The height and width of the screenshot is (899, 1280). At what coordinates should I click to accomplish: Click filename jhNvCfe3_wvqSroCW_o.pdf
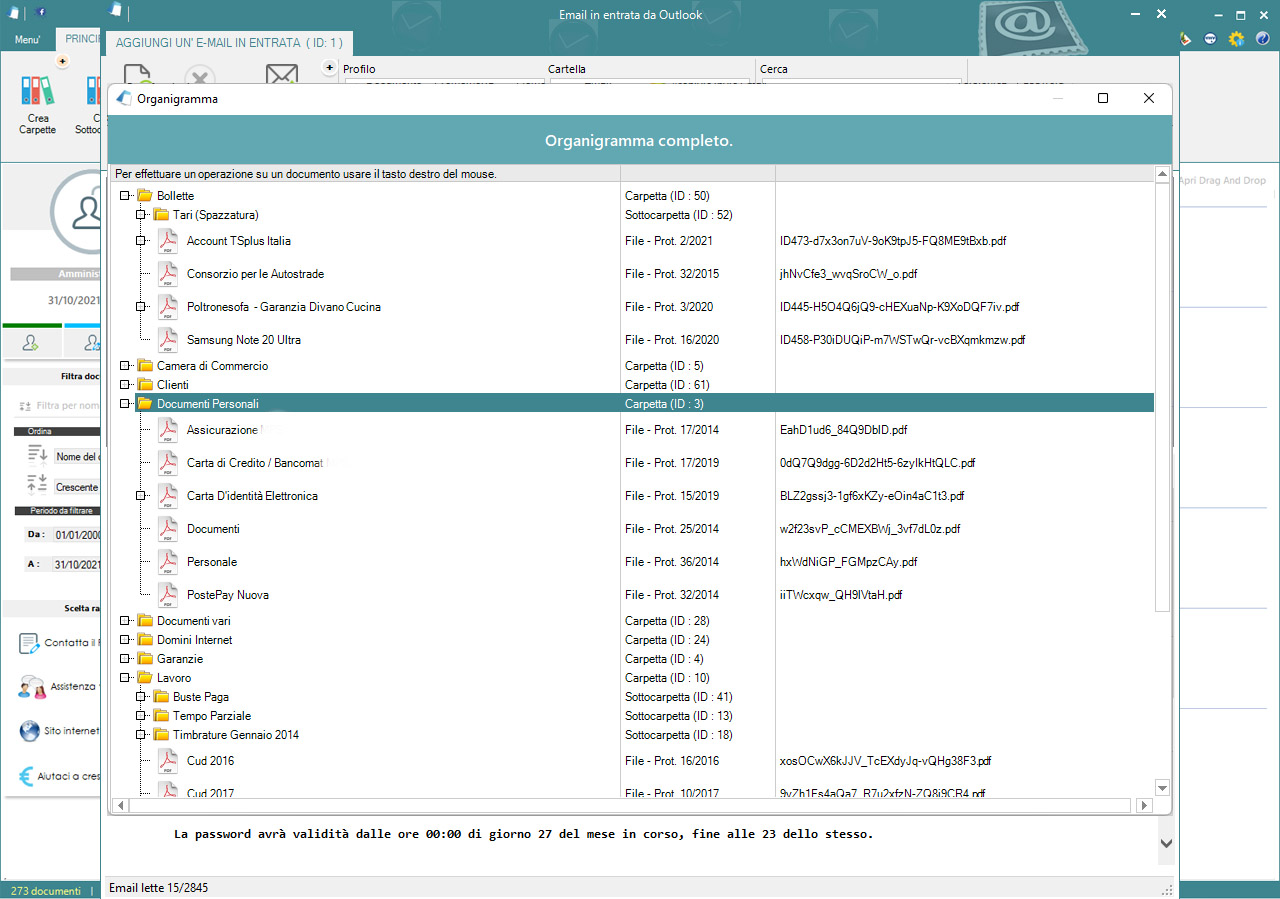[x=848, y=274]
